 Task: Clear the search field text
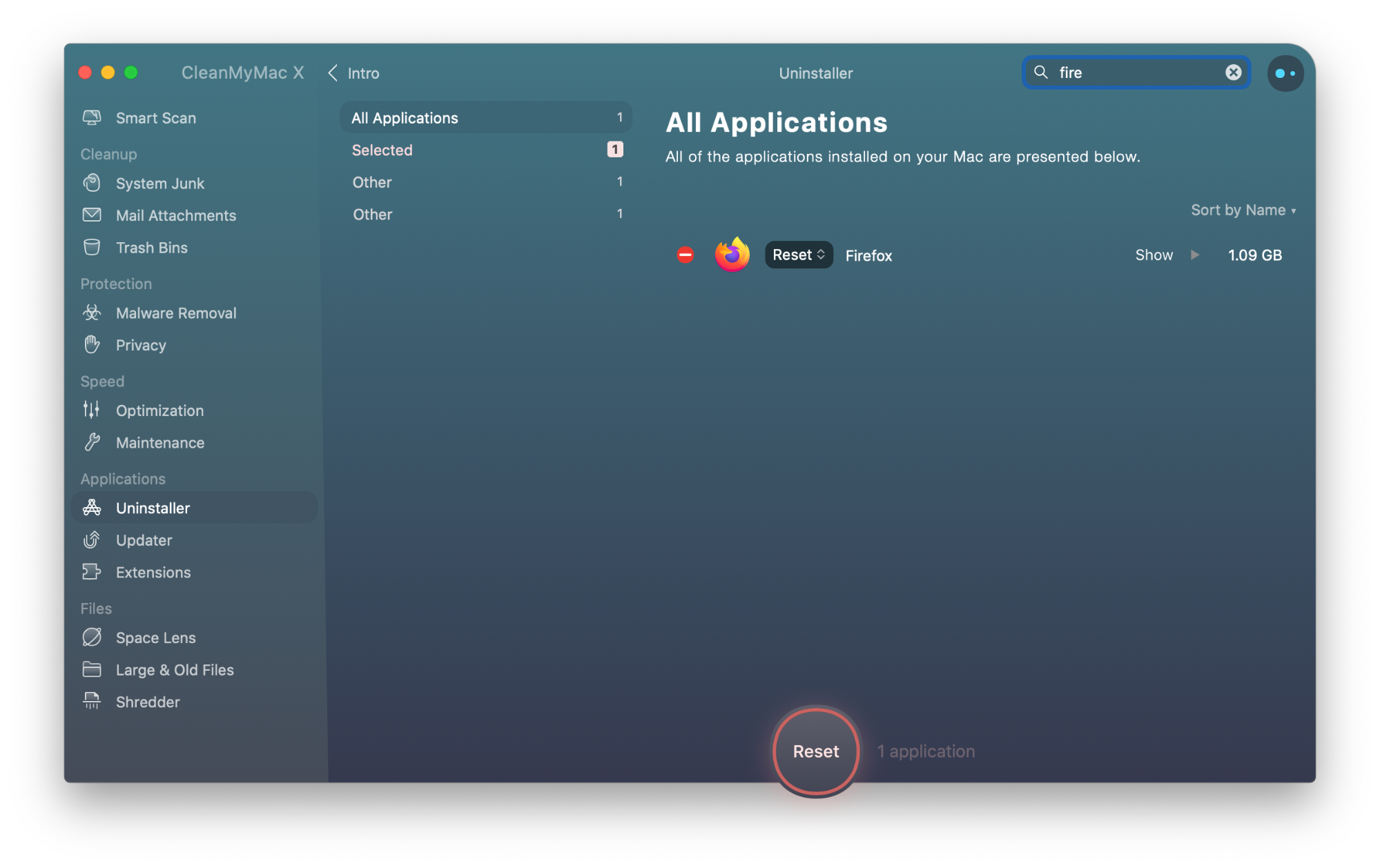coord(1233,72)
